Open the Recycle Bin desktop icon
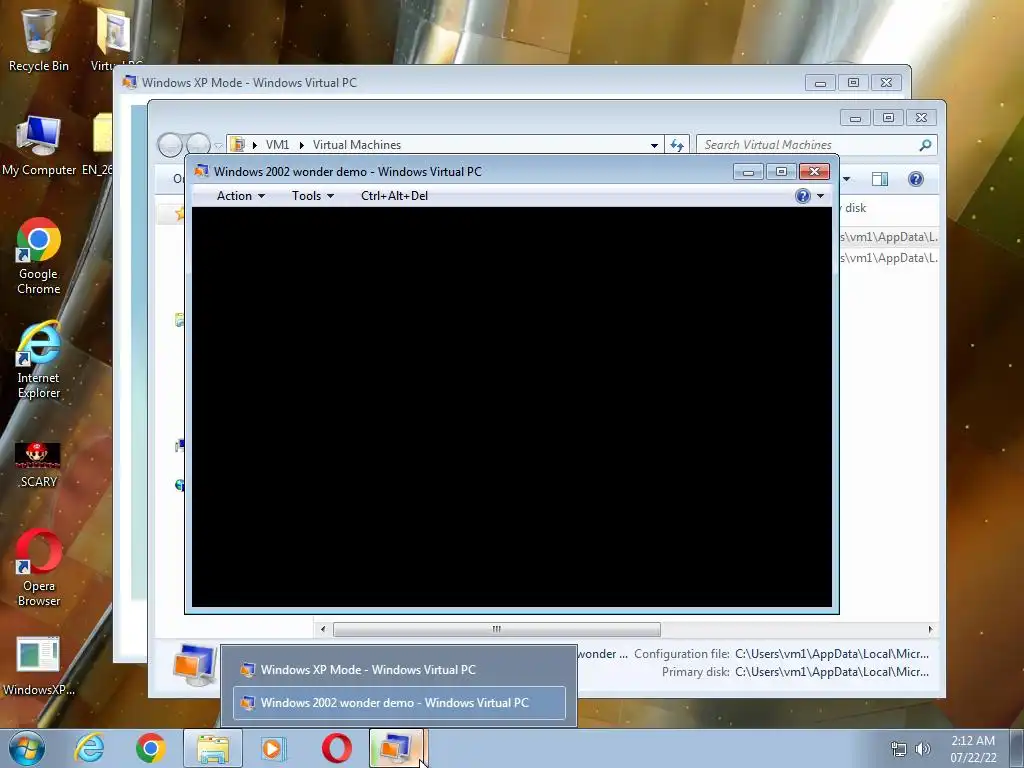This screenshot has height=768, width=1024. point(39,39)
